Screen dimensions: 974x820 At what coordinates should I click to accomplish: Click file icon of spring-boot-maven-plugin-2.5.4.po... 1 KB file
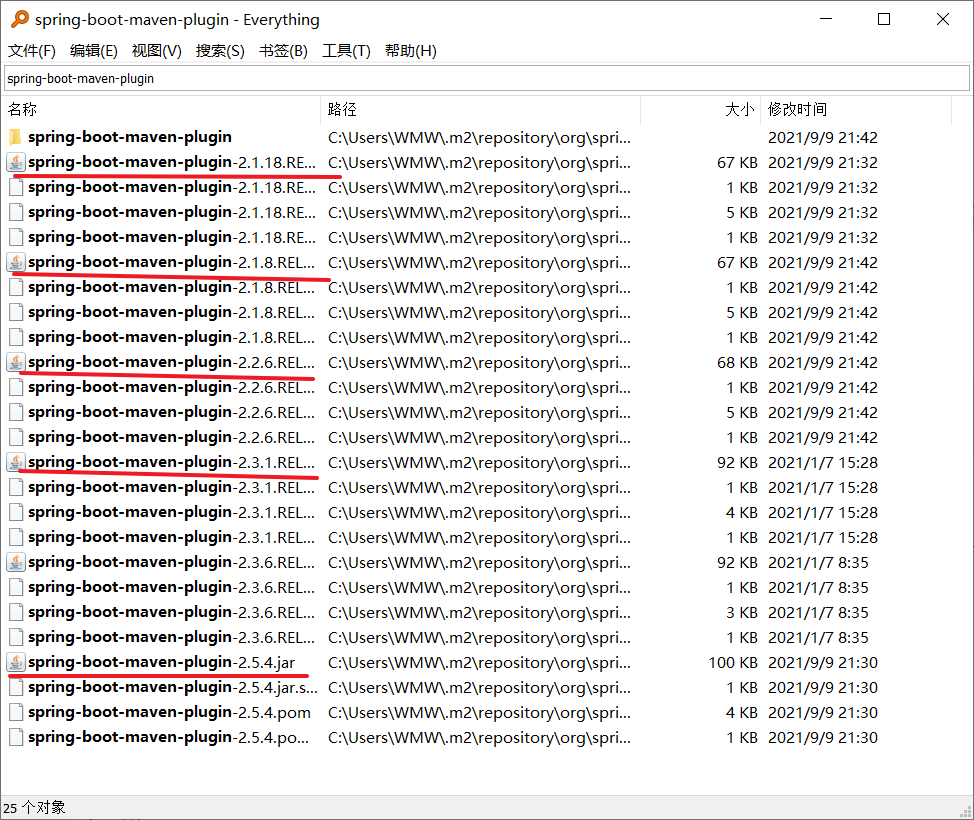click(16, 737)
